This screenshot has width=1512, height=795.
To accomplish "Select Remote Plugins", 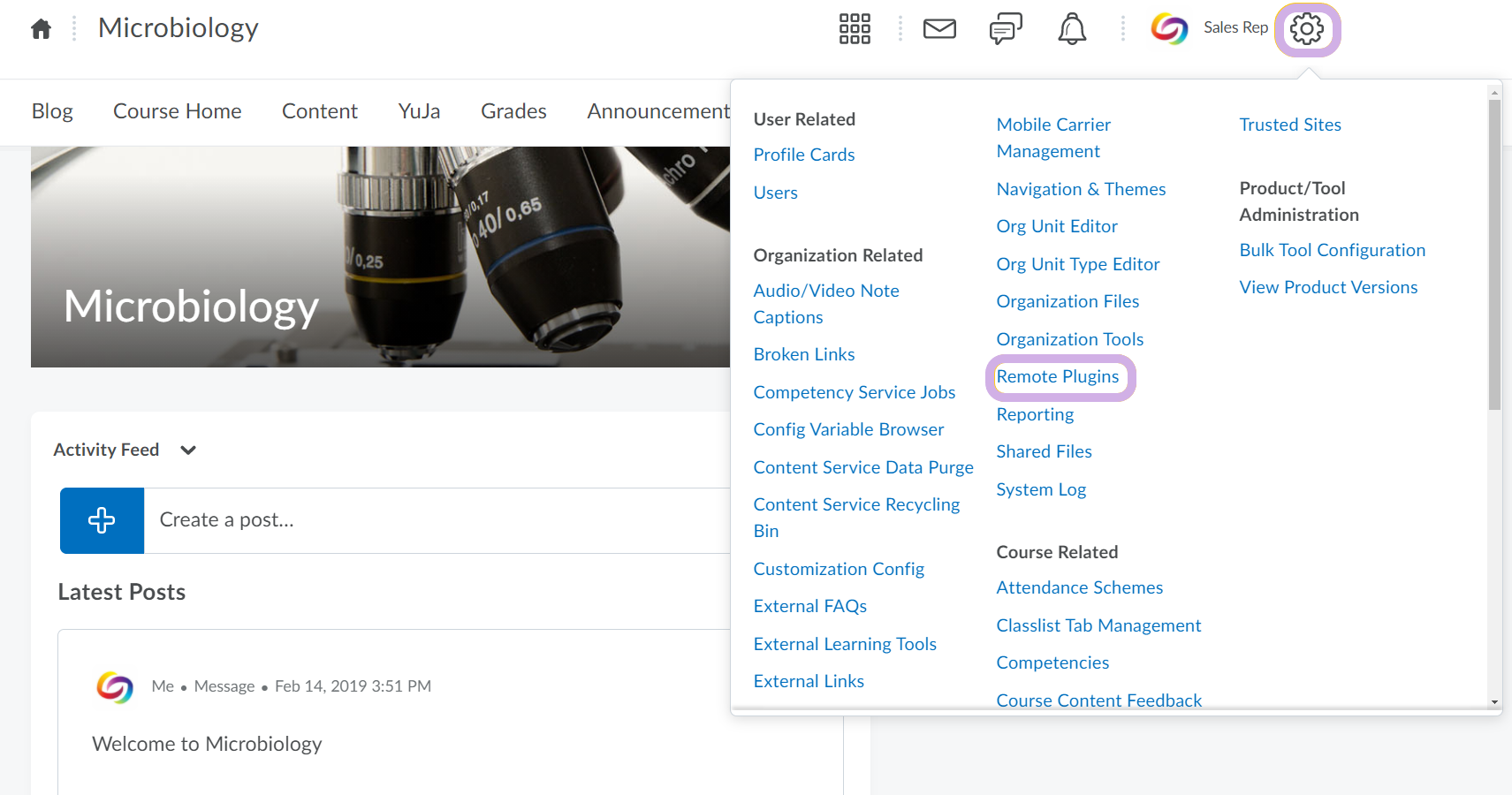I will pyautogui.click(x=1058, y=376).
